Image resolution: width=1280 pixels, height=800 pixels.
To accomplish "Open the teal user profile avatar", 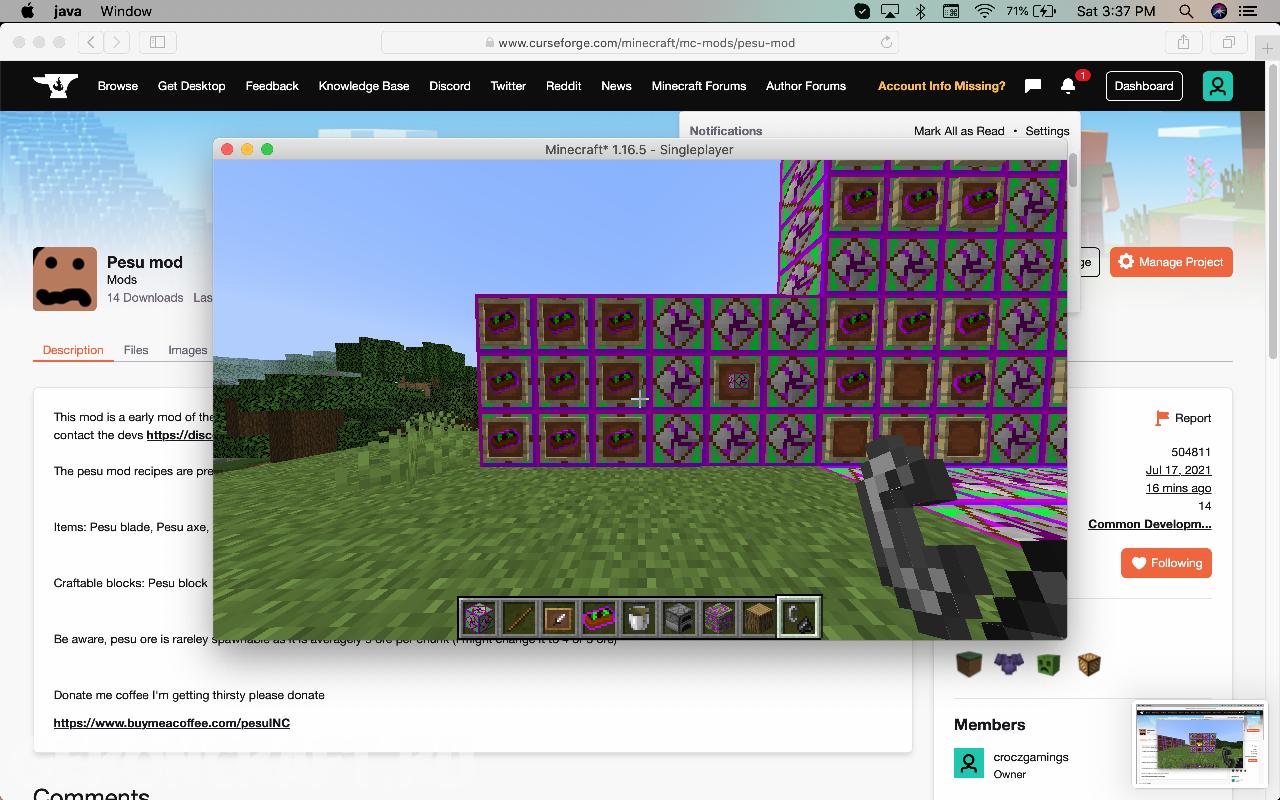I will tap(1217, 86).
